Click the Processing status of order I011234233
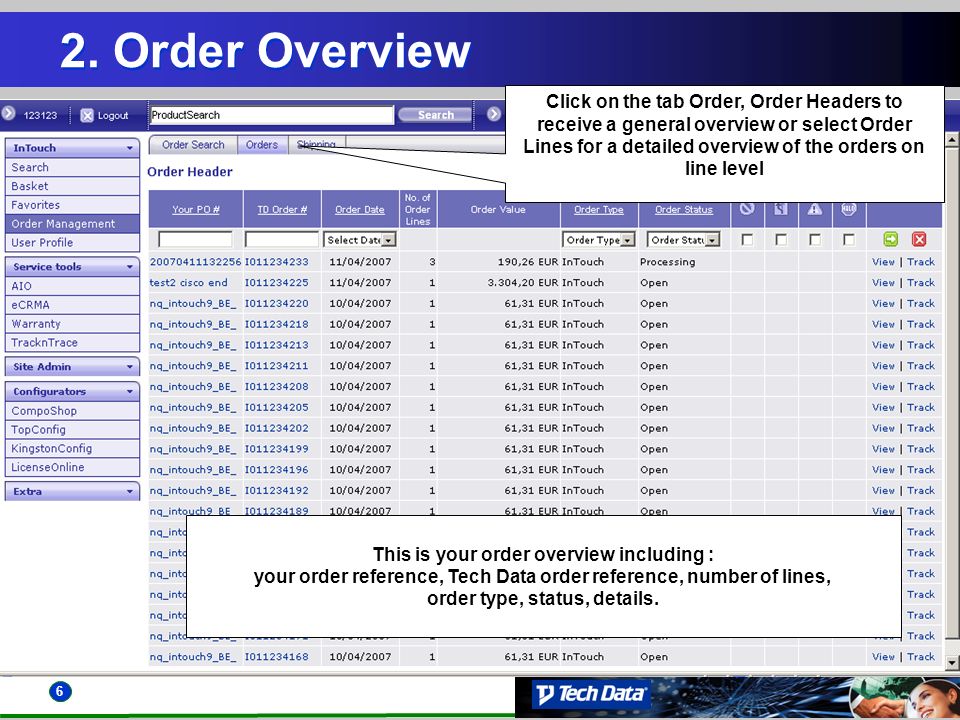Viewport: 960px width, 720px height. pos(667,262)
